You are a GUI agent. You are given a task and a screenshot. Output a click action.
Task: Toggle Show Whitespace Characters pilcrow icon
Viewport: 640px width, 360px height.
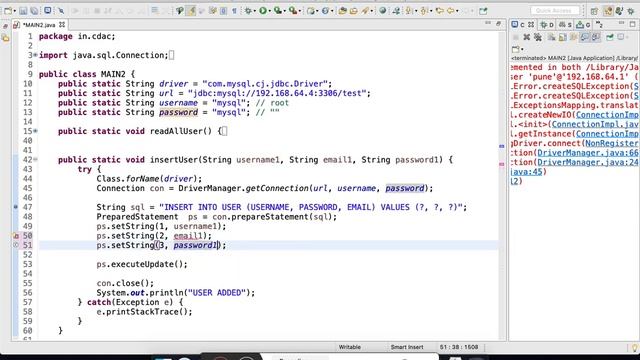tap(234, 11)
